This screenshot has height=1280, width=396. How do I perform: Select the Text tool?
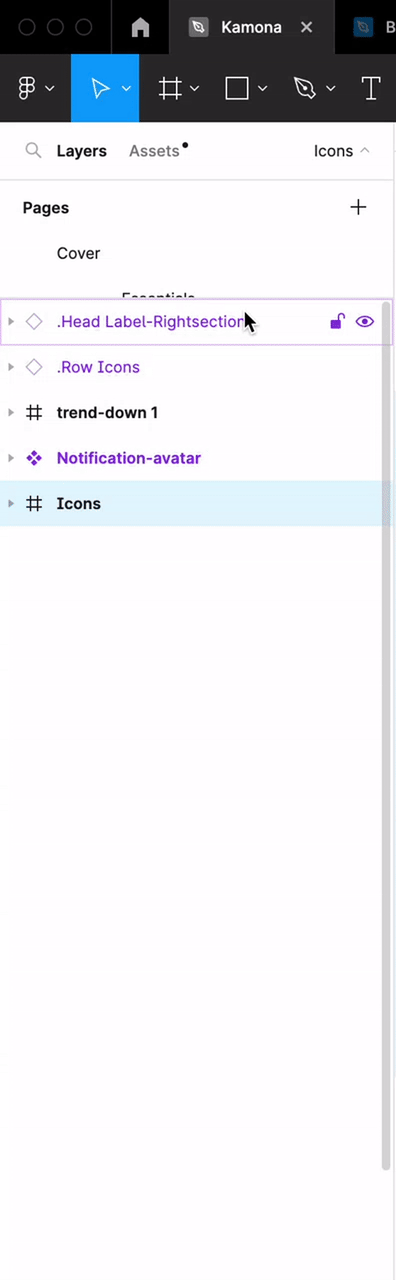370,88
